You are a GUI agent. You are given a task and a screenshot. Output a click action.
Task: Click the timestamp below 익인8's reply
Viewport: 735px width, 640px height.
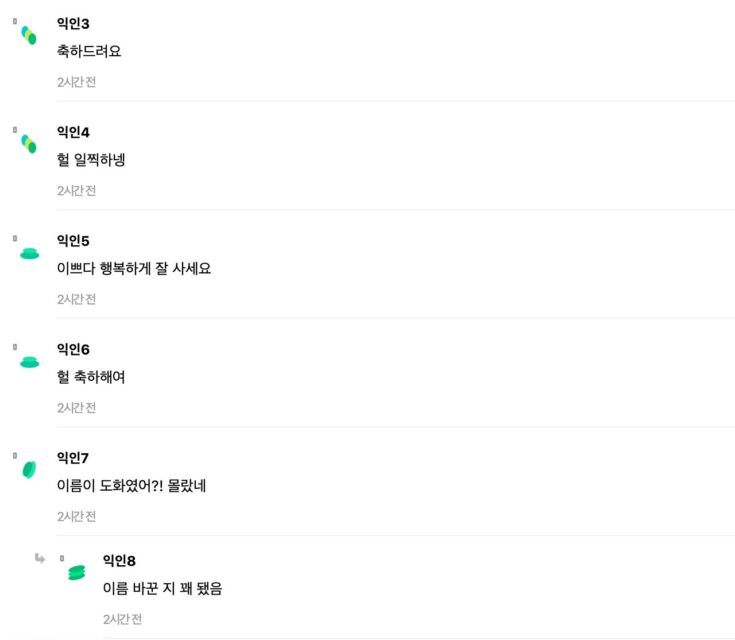point(122,620)
